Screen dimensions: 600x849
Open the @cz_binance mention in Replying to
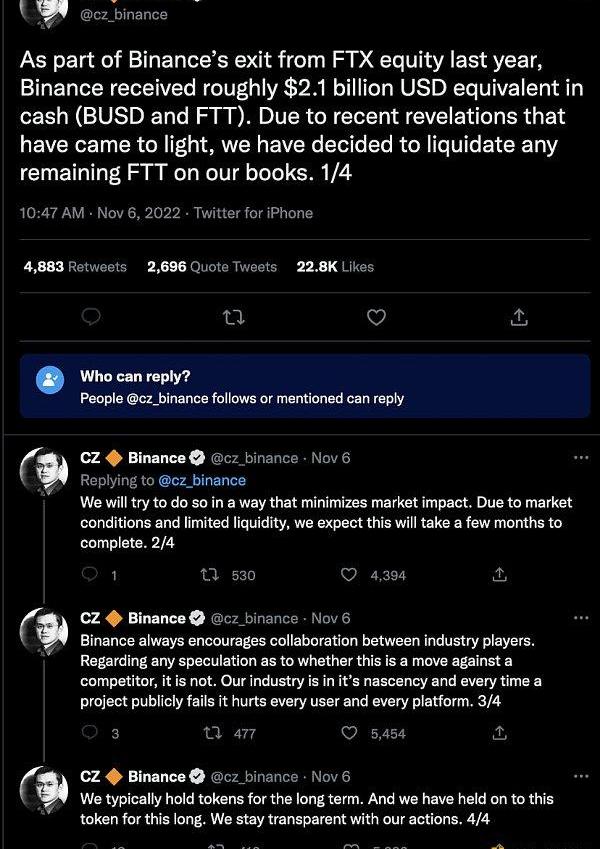pos(202,480)
